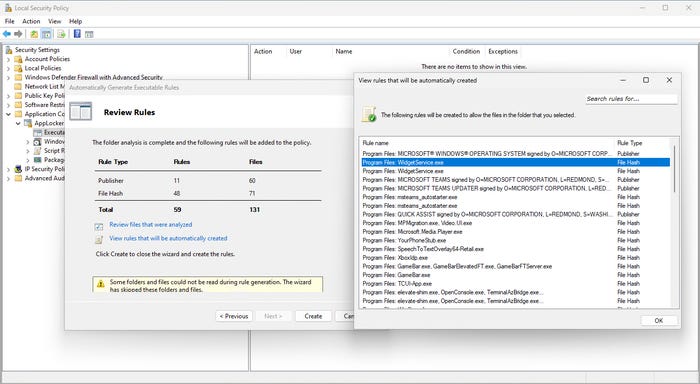Sort by the Condition column header
Screen dimensions: 700x384
(466, 51)
